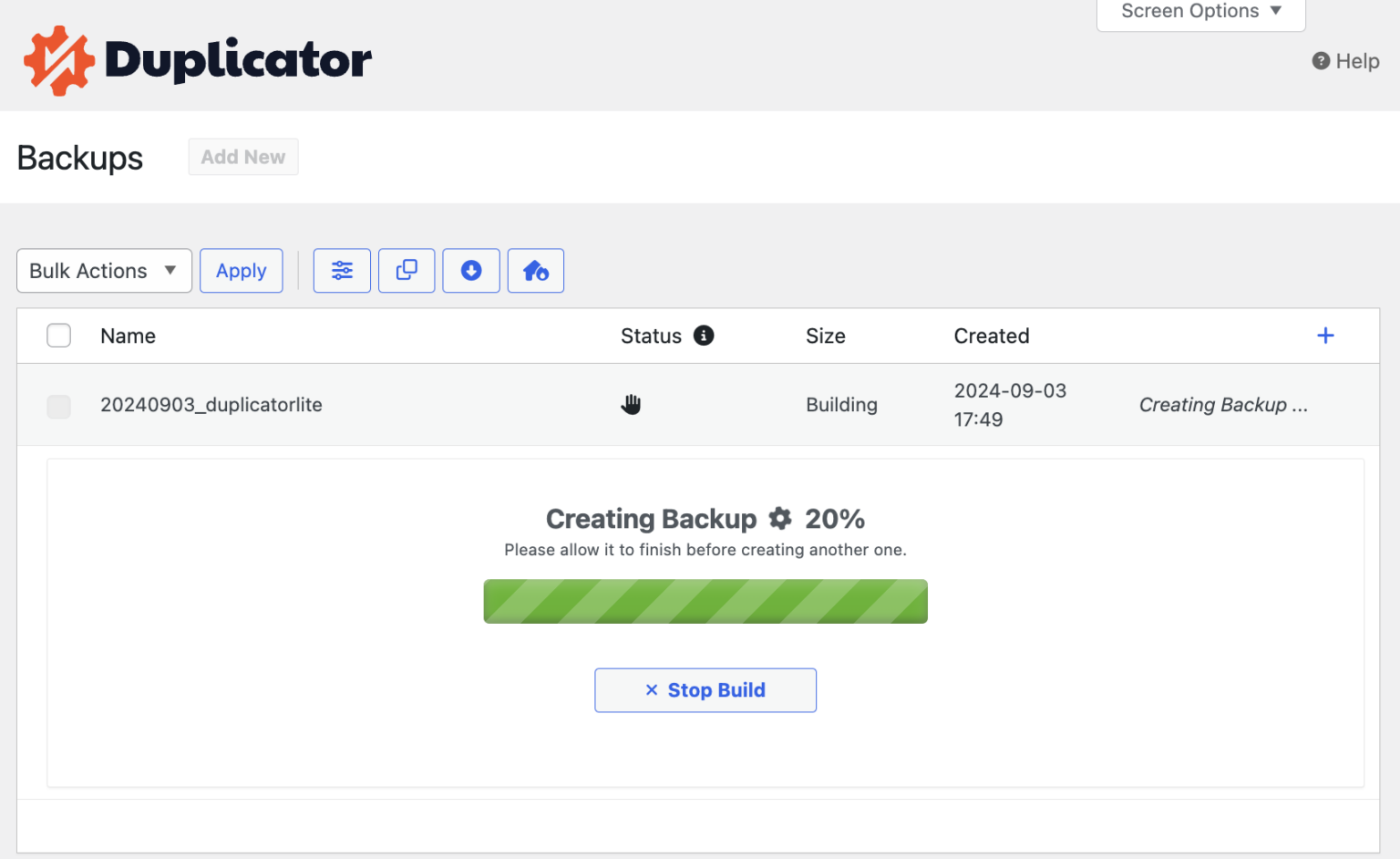Open the Bulk Actions dropdown
The height and width of the screenshot is (859, 1400).
point(104,271)
